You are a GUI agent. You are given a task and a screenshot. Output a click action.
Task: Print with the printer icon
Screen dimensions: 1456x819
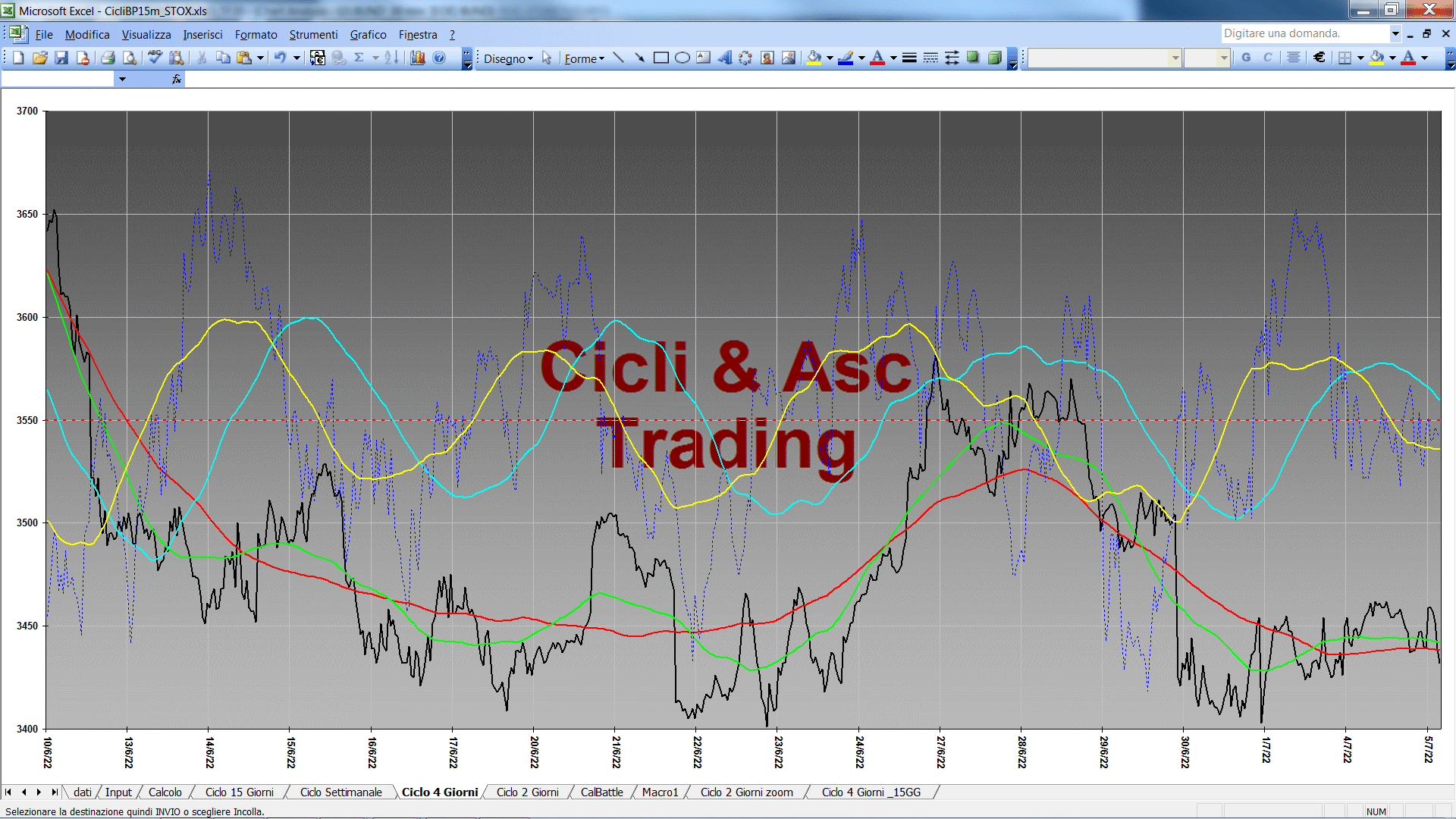tap(108, 58)
